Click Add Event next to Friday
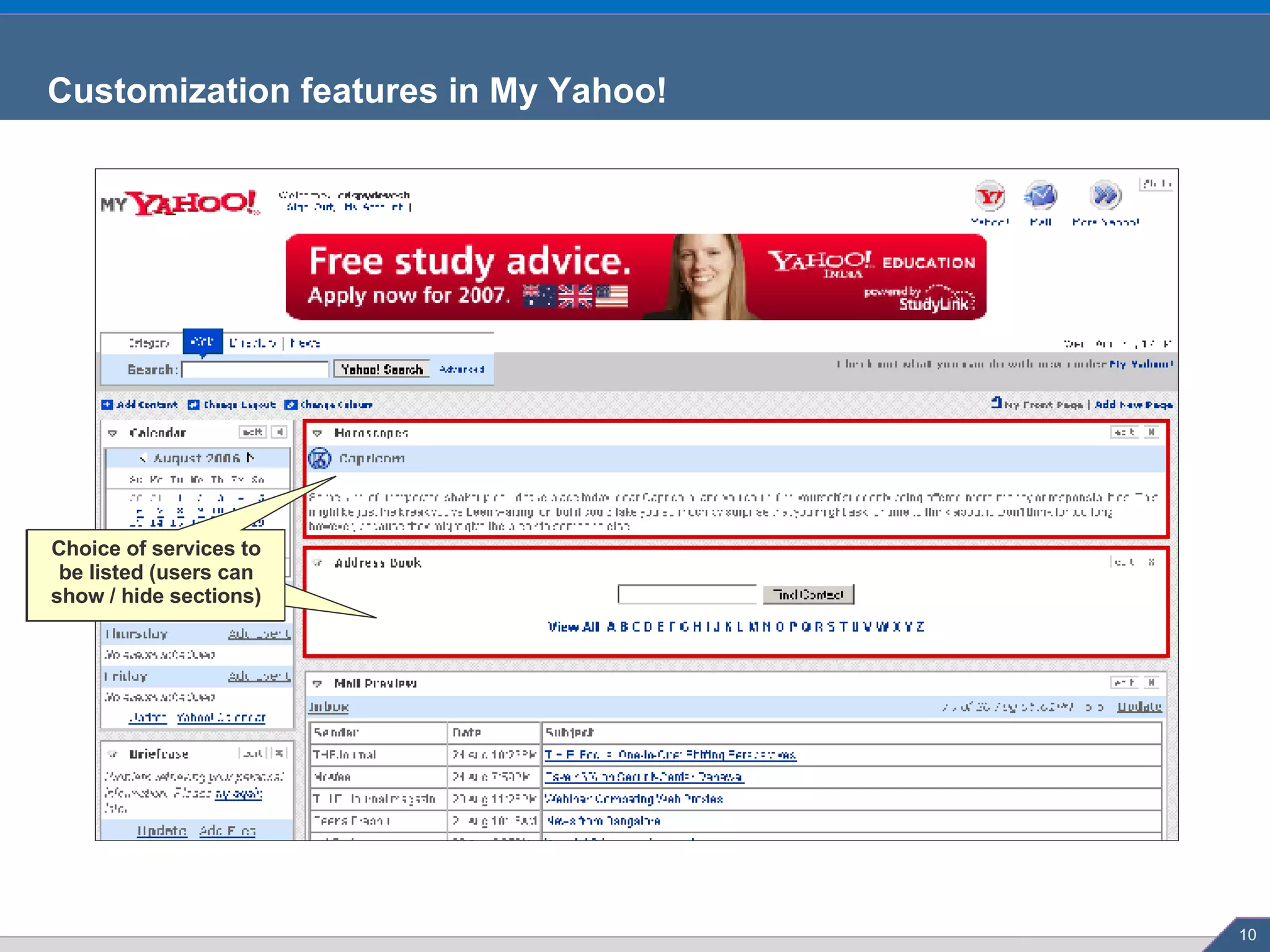The height and width of the screenshot is (952, 1270). tap(259, 676)
